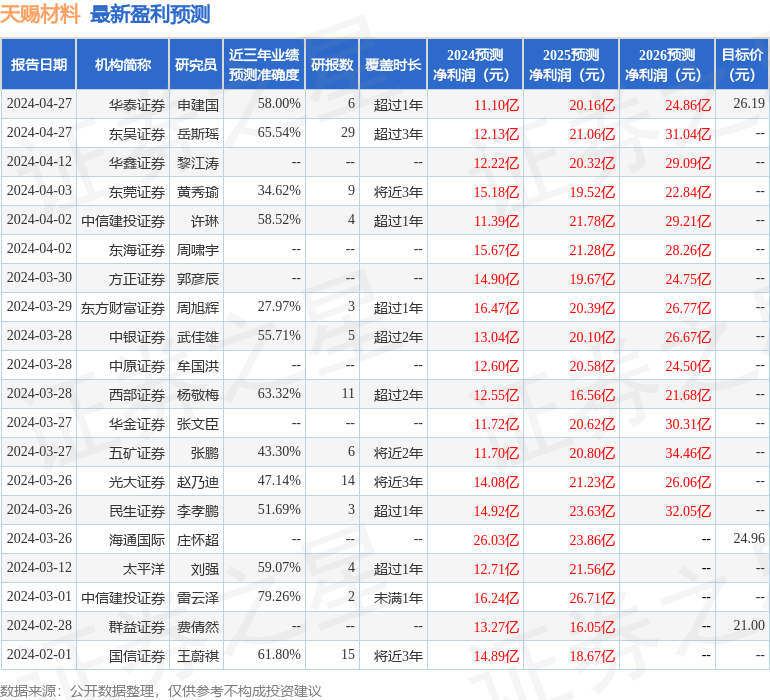Click accuracy value 34.62%

(279, 190)
